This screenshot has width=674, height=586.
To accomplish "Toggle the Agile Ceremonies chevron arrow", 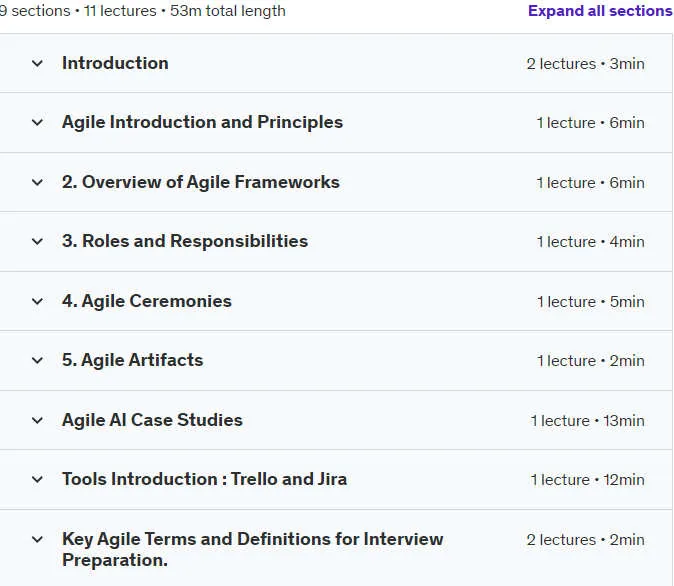I will 37,301.
